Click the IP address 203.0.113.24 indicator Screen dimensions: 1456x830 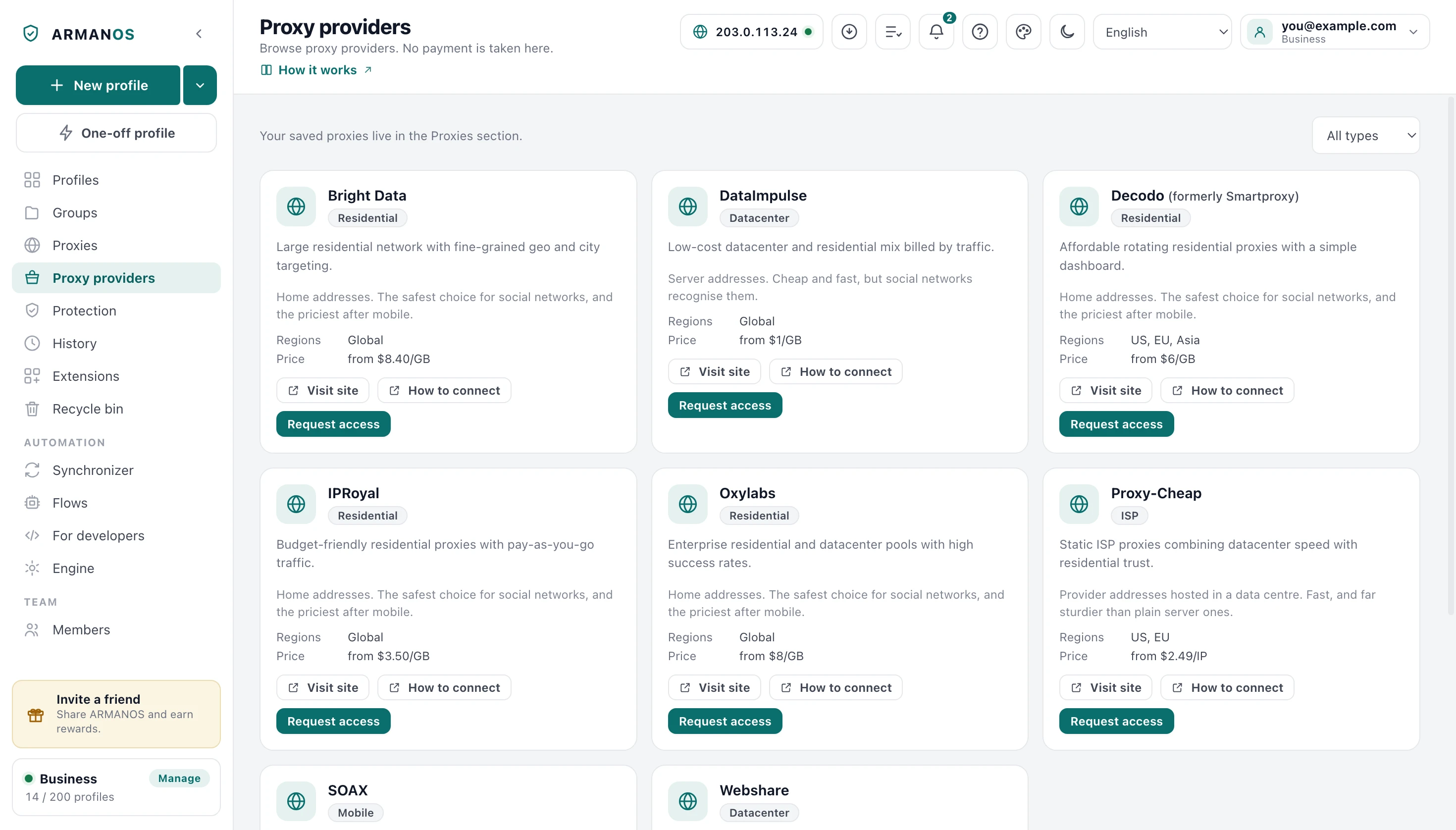751,32
